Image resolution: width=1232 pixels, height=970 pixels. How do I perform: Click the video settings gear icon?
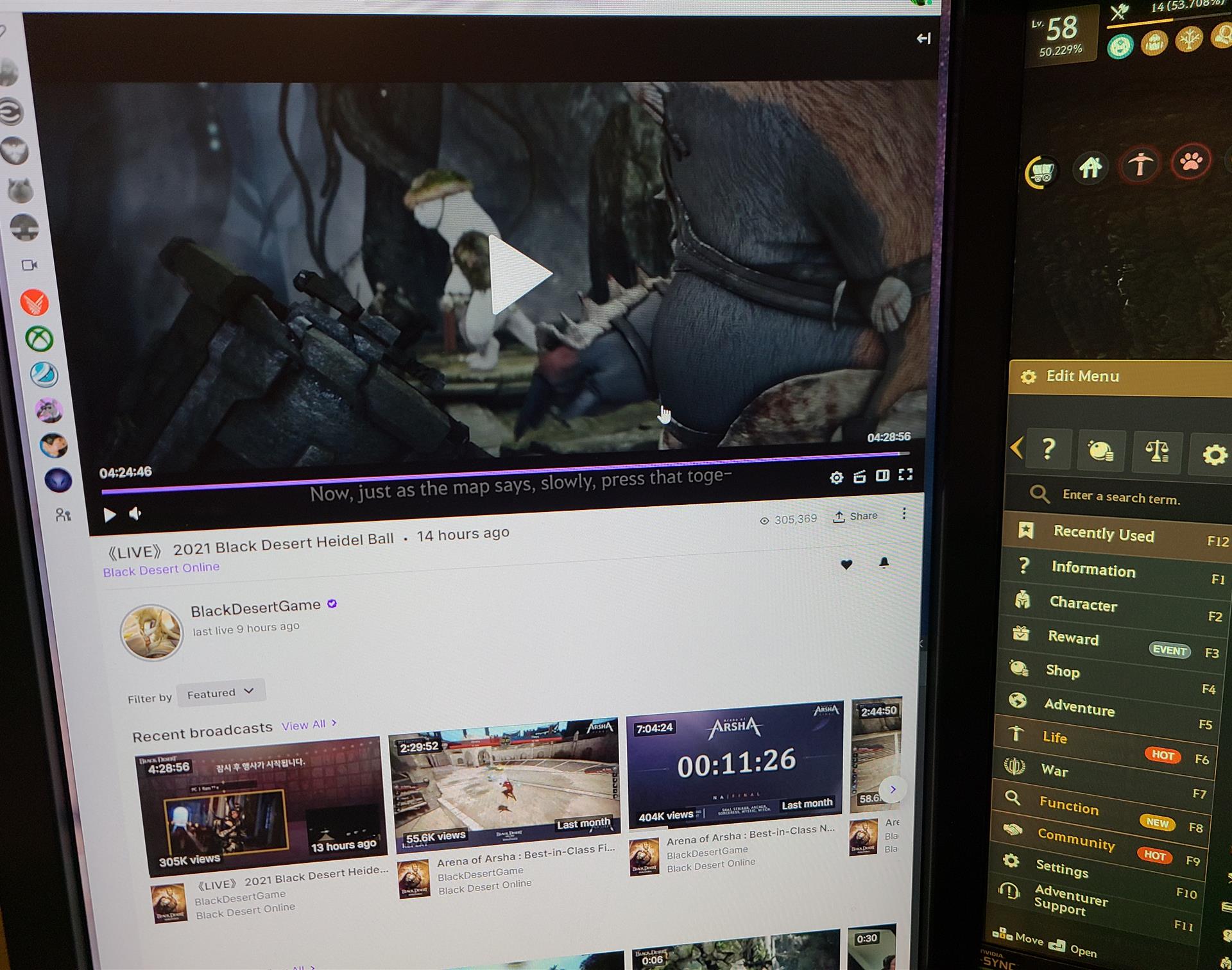point(836,477)
